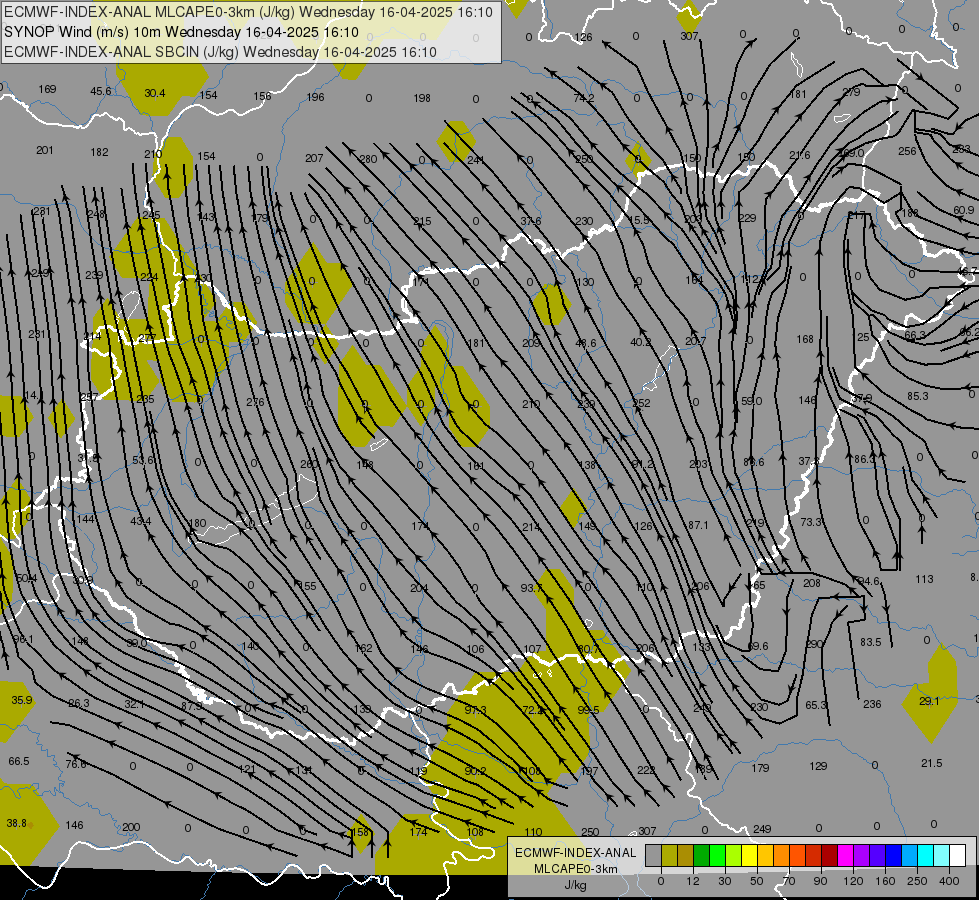Viewport: 979px width, 900px height.
Task: Click the legend tick label 160
Action: [885, 881]
